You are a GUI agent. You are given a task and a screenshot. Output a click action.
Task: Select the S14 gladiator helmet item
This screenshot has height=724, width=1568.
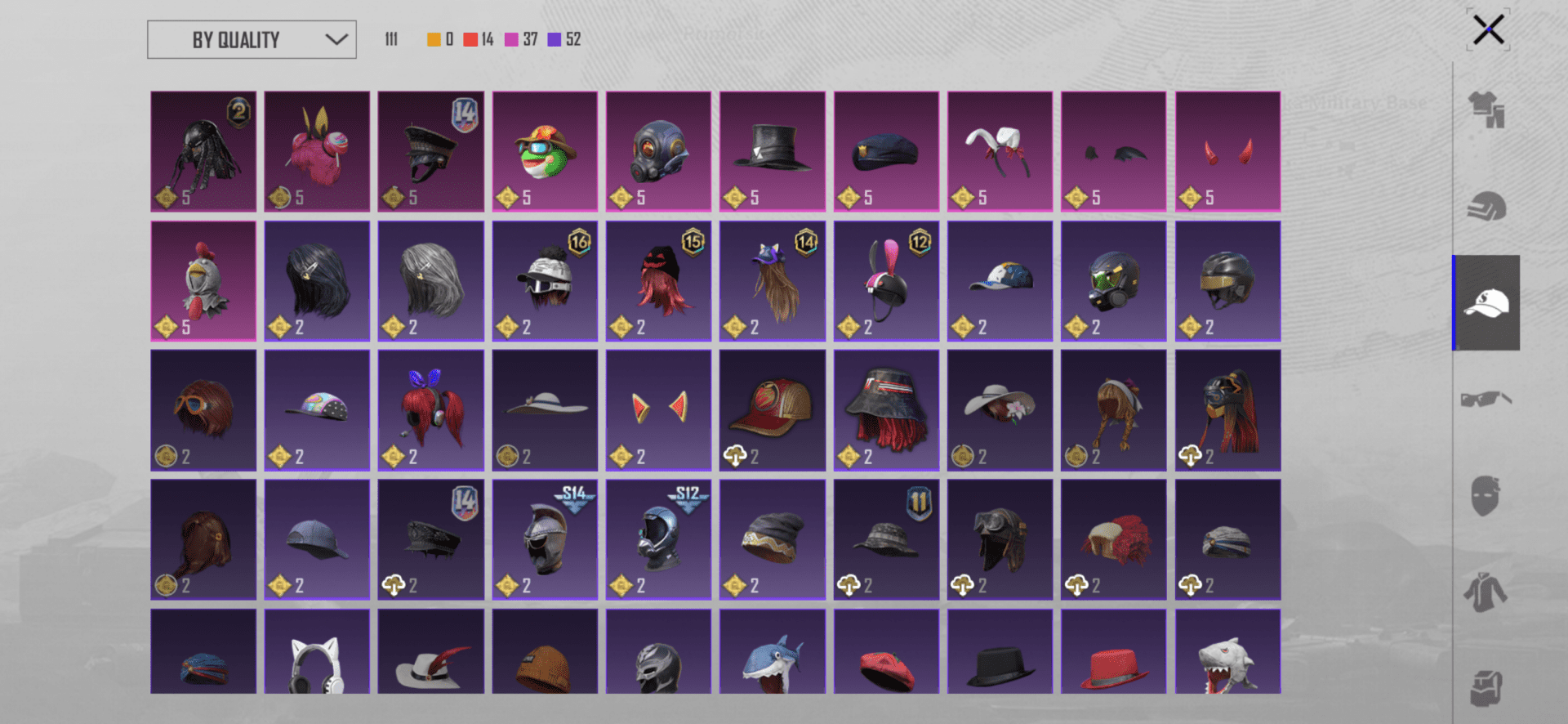coord(545,539)
